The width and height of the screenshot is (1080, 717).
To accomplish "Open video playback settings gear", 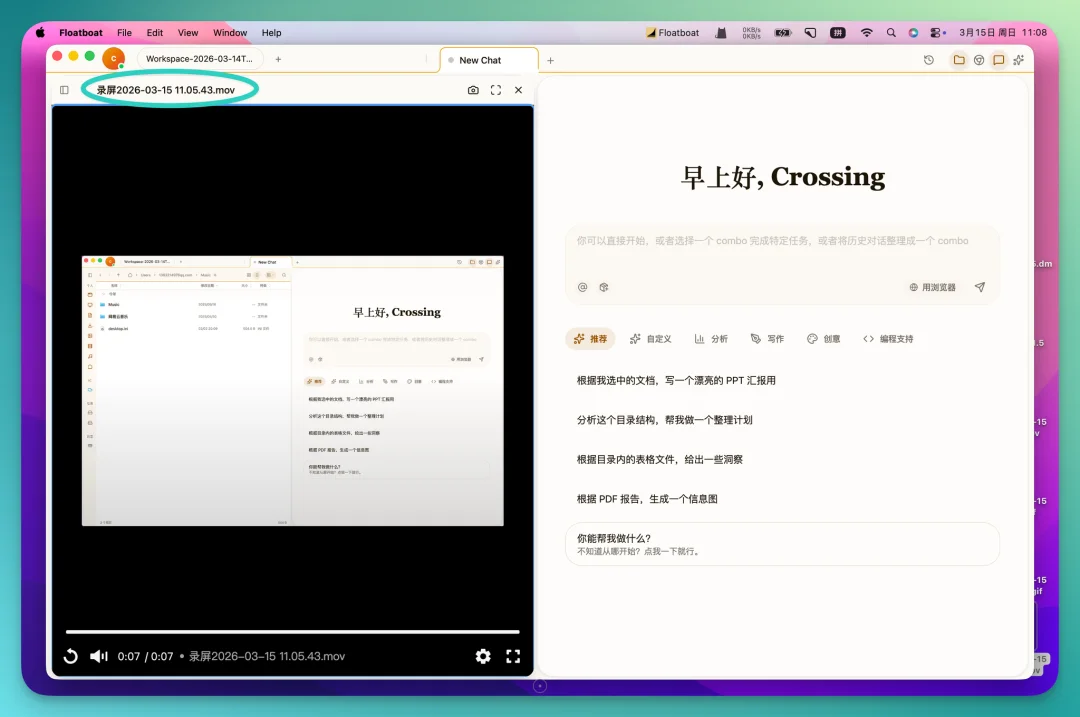I will pos(483,656).
